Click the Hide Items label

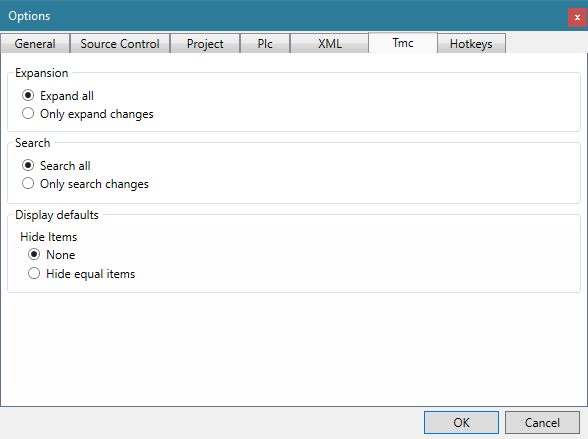coord(49,237)
